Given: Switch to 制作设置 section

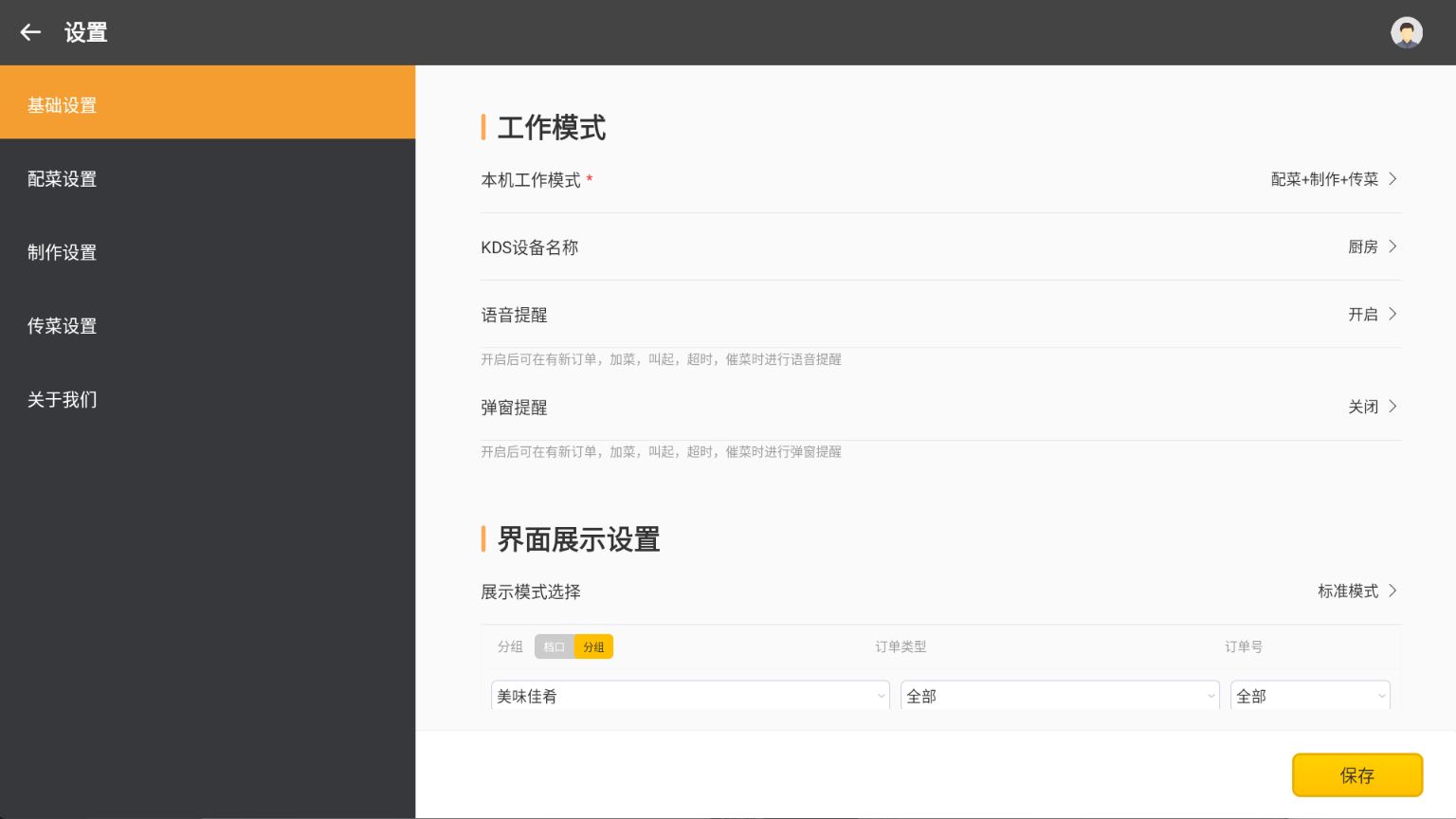Looking at the screenshot, I should (x=208, y=252).
